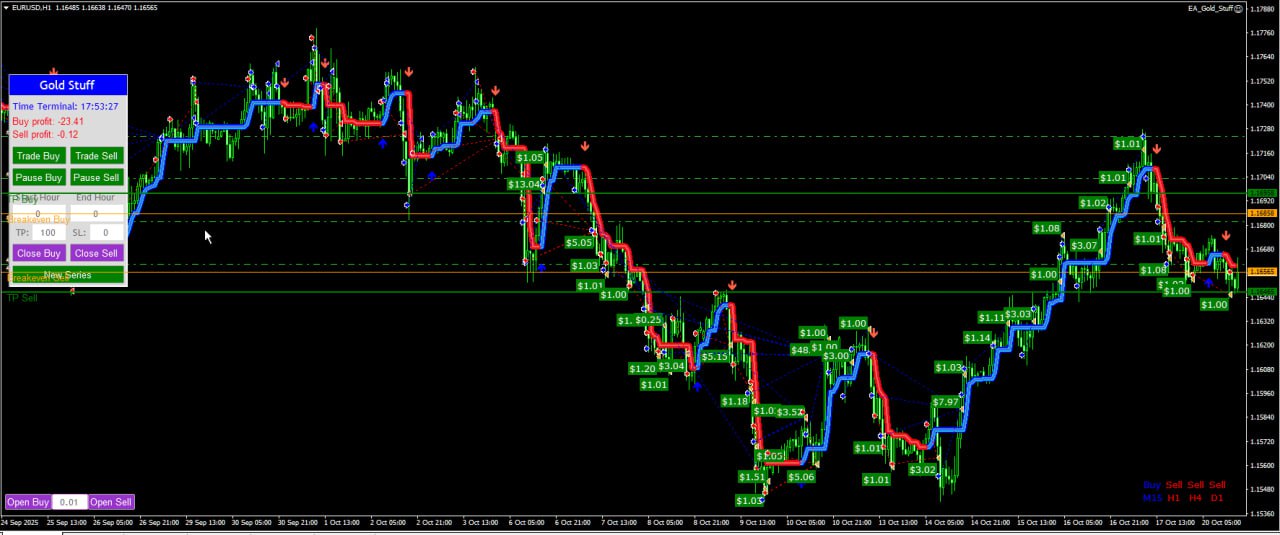Click the Trade Sell button
Image resolution: width=1280 pixels, height=535 pixels.
[96, 156]
